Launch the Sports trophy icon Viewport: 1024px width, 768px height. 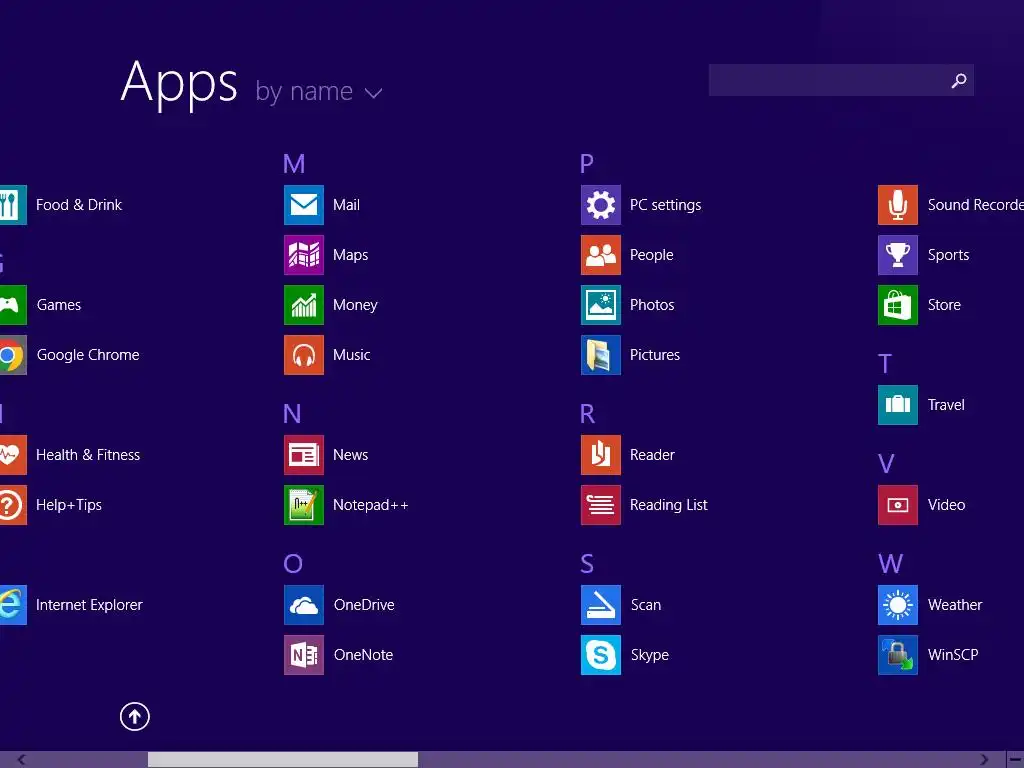click(x=898, y=255)
